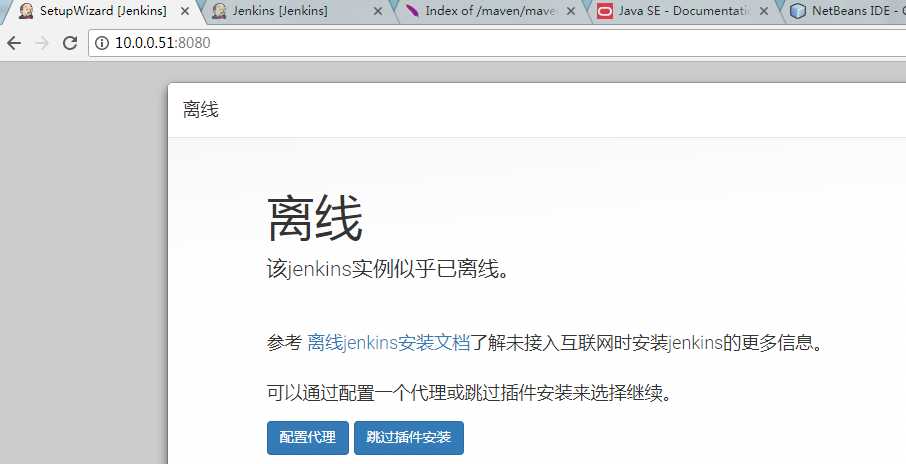The height and width of the screenshot is (464, 906).
Task: Open the Java SE - Documentation tab
Action: (x=682, y=11)
